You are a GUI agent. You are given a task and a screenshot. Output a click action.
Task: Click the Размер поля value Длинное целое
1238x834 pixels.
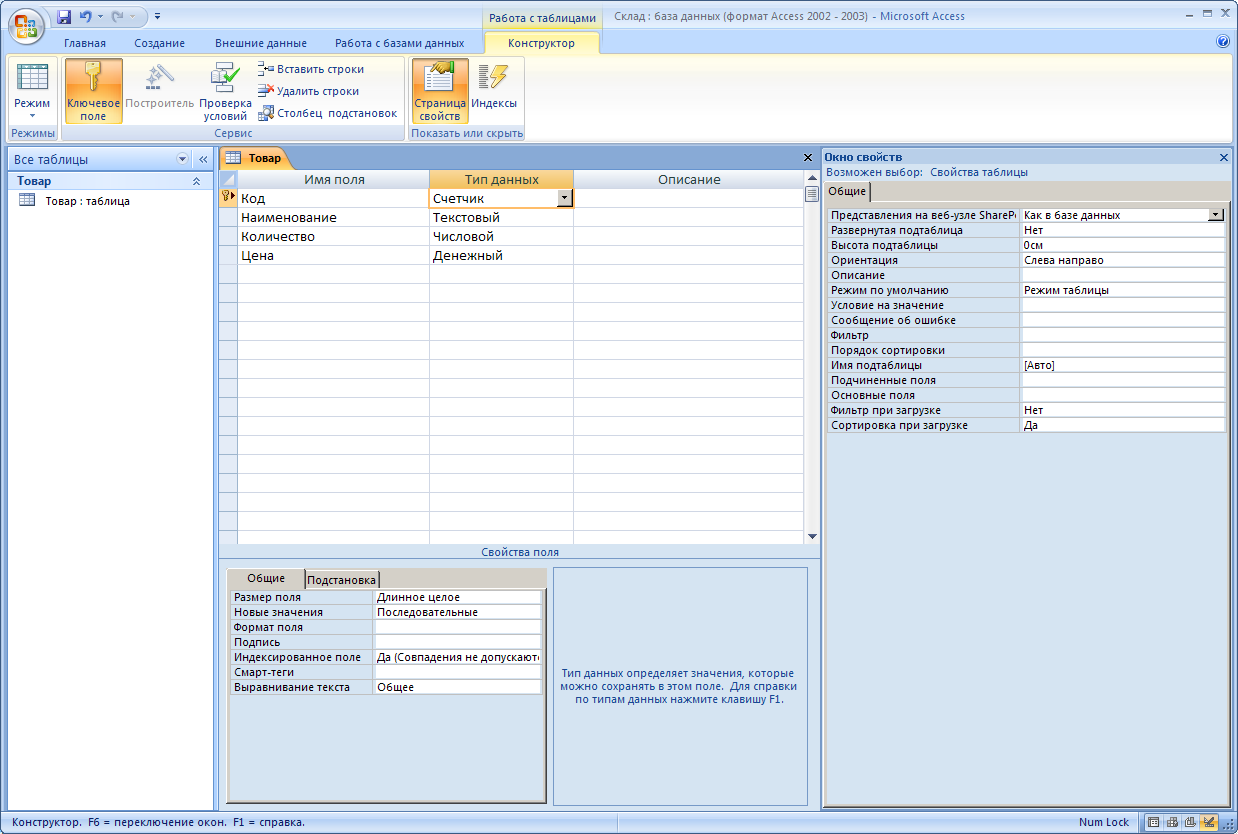(458, 597)
